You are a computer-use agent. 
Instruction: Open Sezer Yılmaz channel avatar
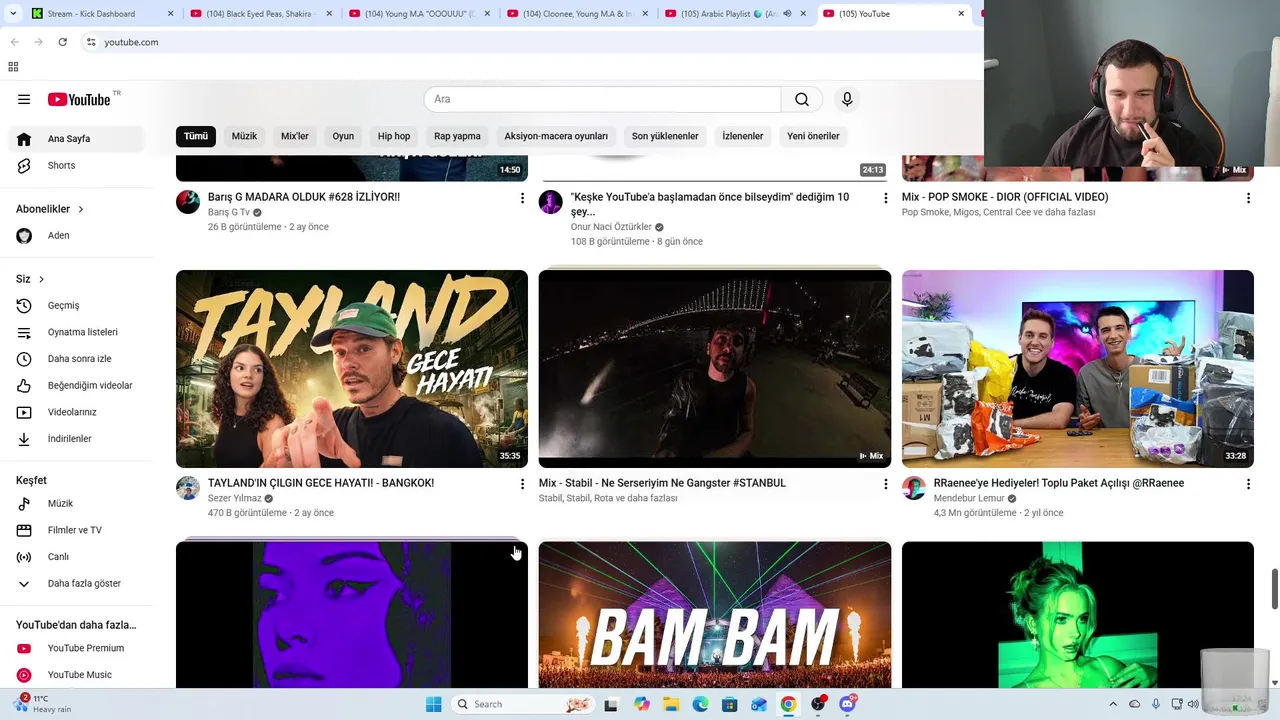[188, 488]
